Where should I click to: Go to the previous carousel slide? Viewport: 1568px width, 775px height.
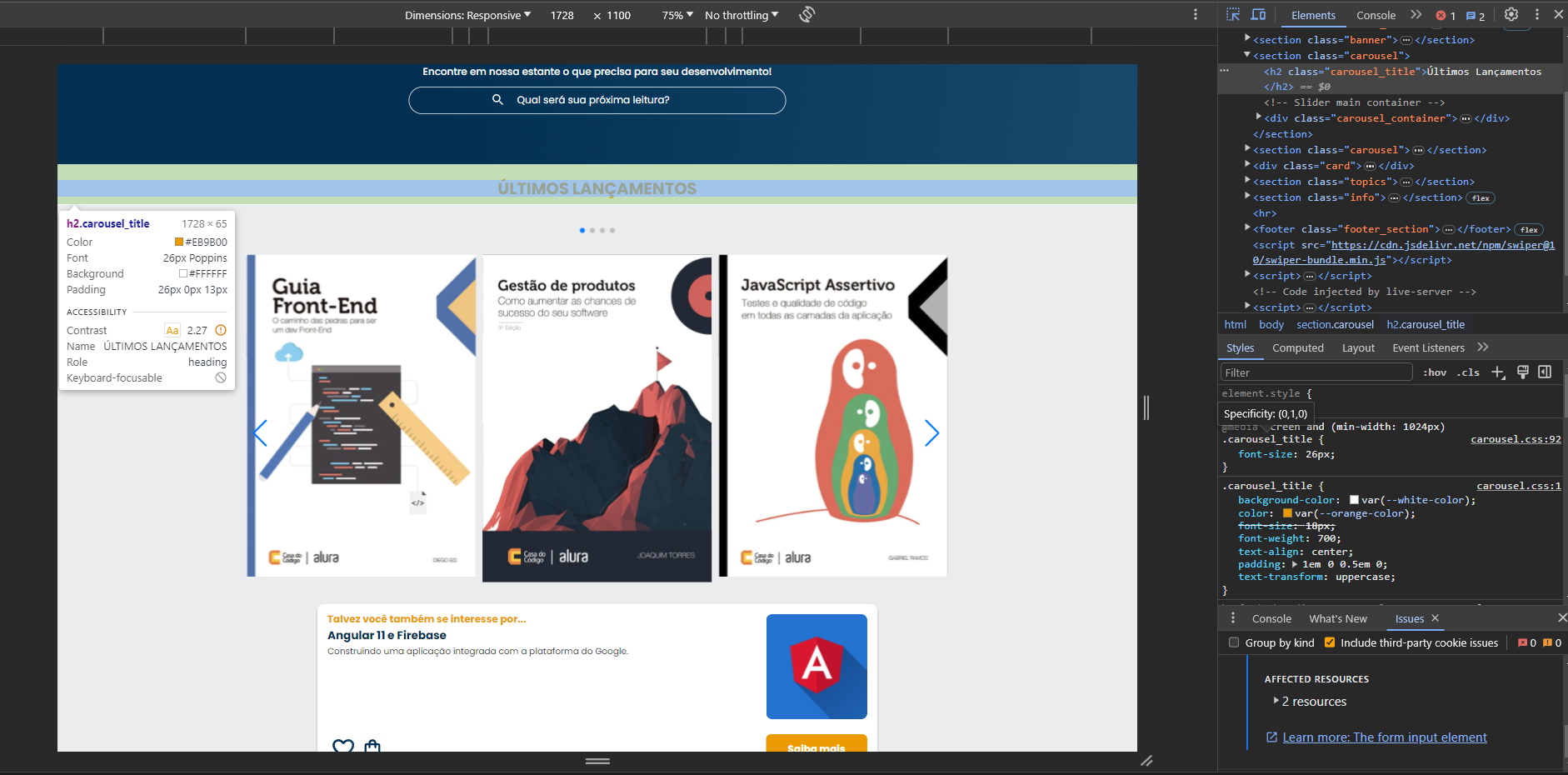[261, 432]
